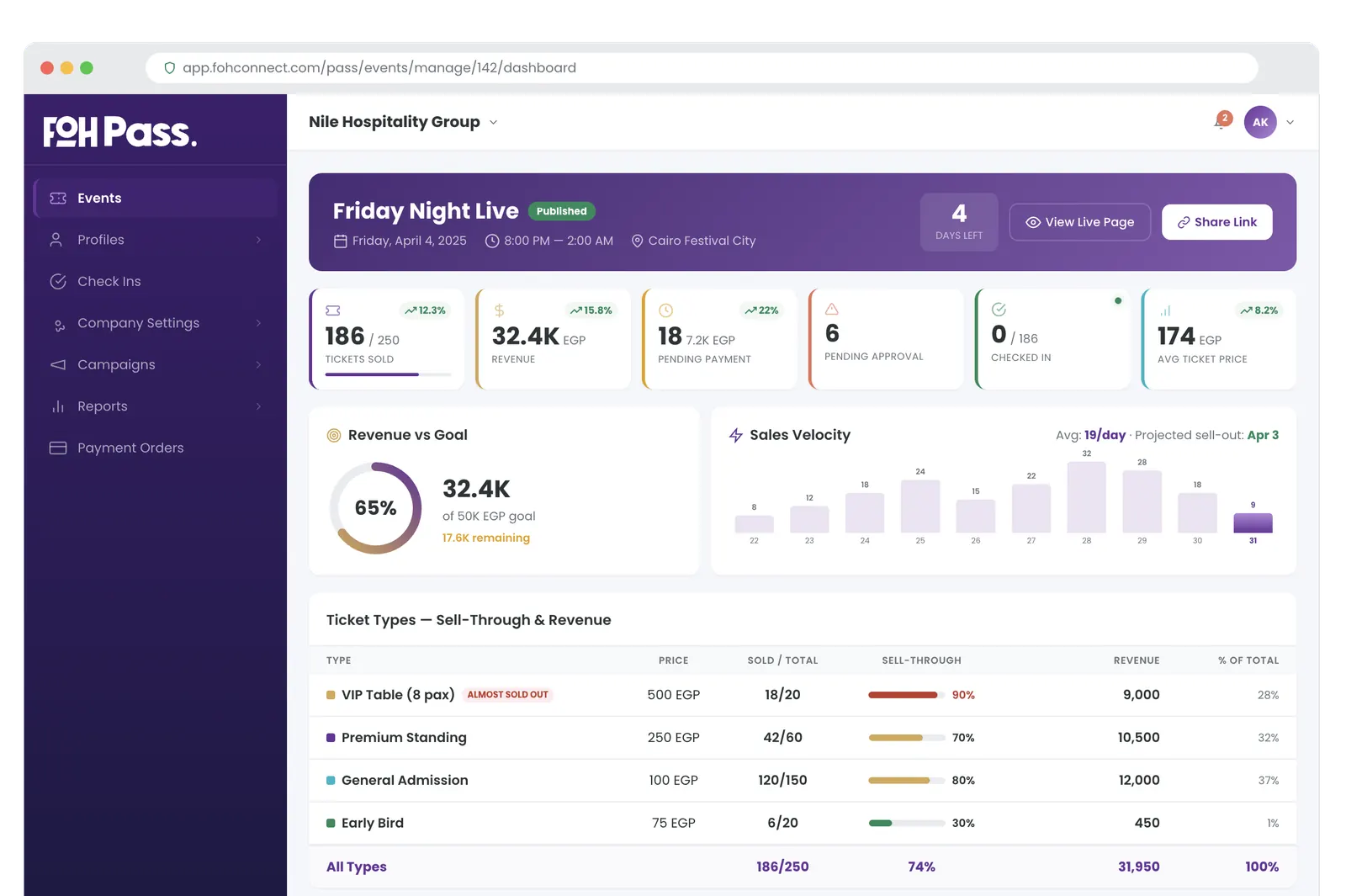This screenshot has height=896, width=1346.
Task: Click the AK user avatar
Action: 1260,122
